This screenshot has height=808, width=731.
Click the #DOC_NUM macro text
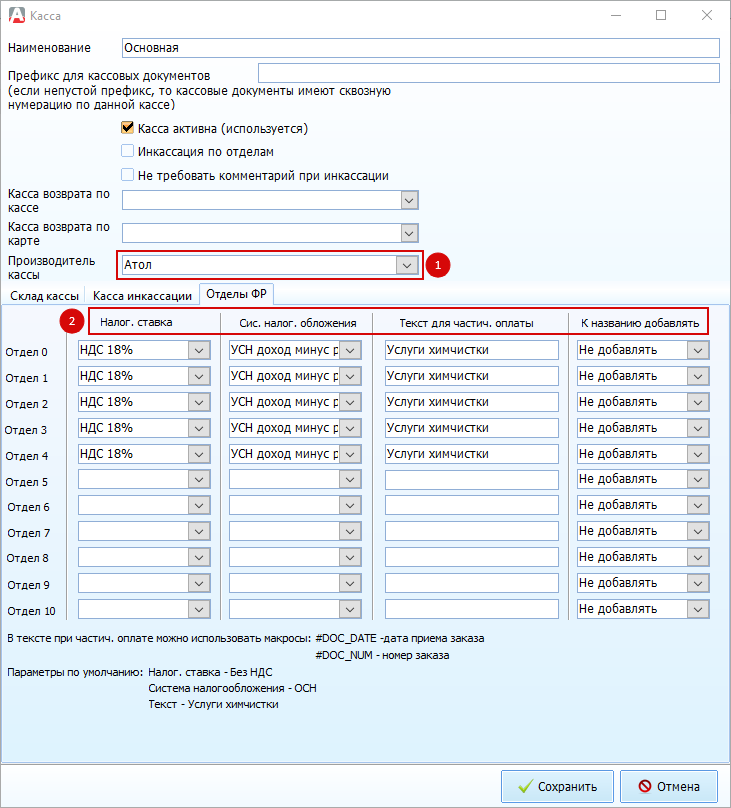tap(344, 655)
